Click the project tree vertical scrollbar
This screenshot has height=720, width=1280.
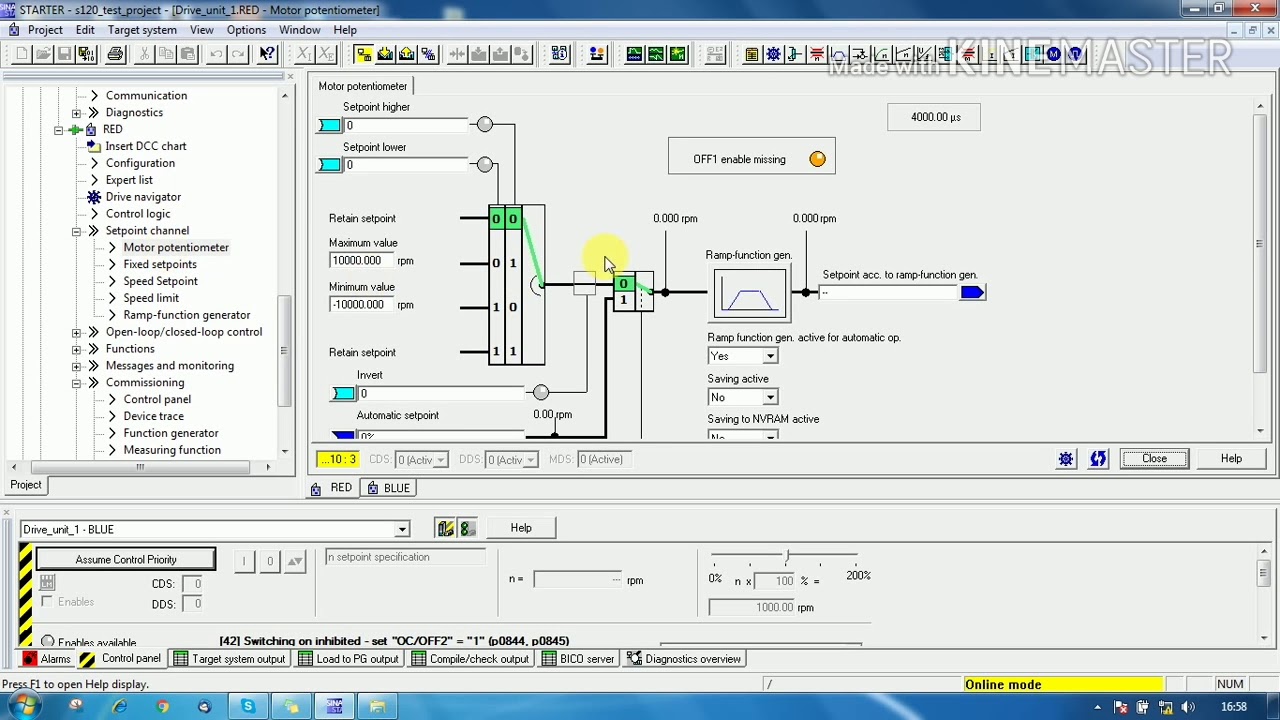point(284,350)
